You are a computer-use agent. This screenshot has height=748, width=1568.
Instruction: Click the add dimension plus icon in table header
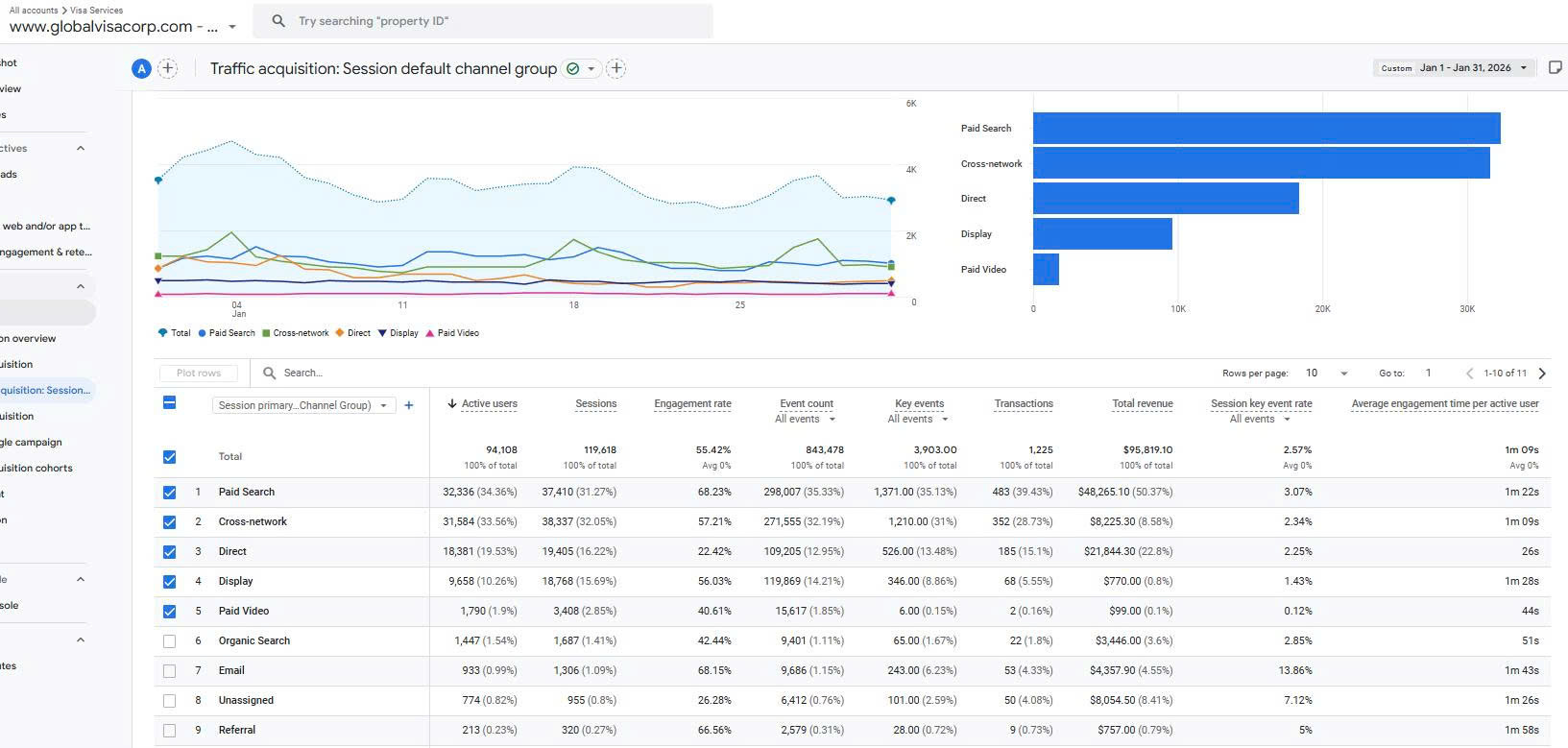click(409, 405)
